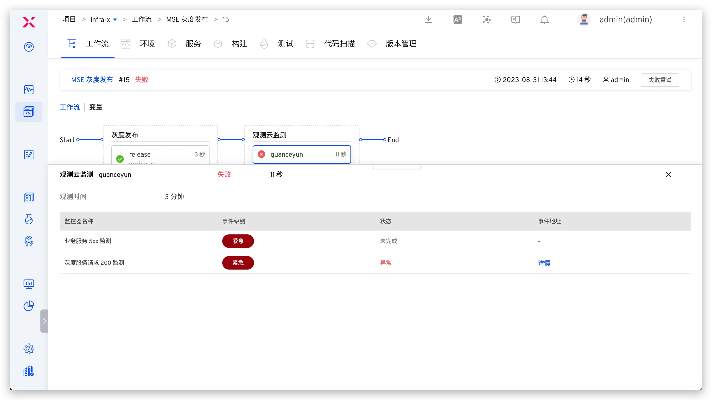Expand the sidebar with the collapse handle

point(44,320)
